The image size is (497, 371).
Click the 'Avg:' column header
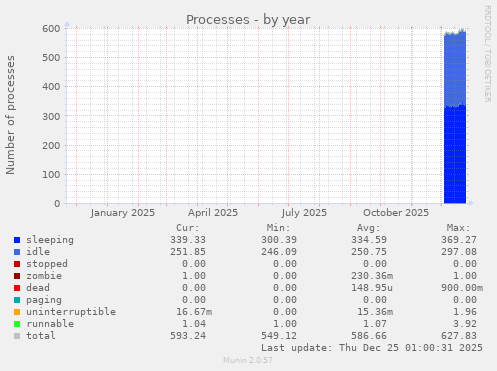click(x=369, y=228)
